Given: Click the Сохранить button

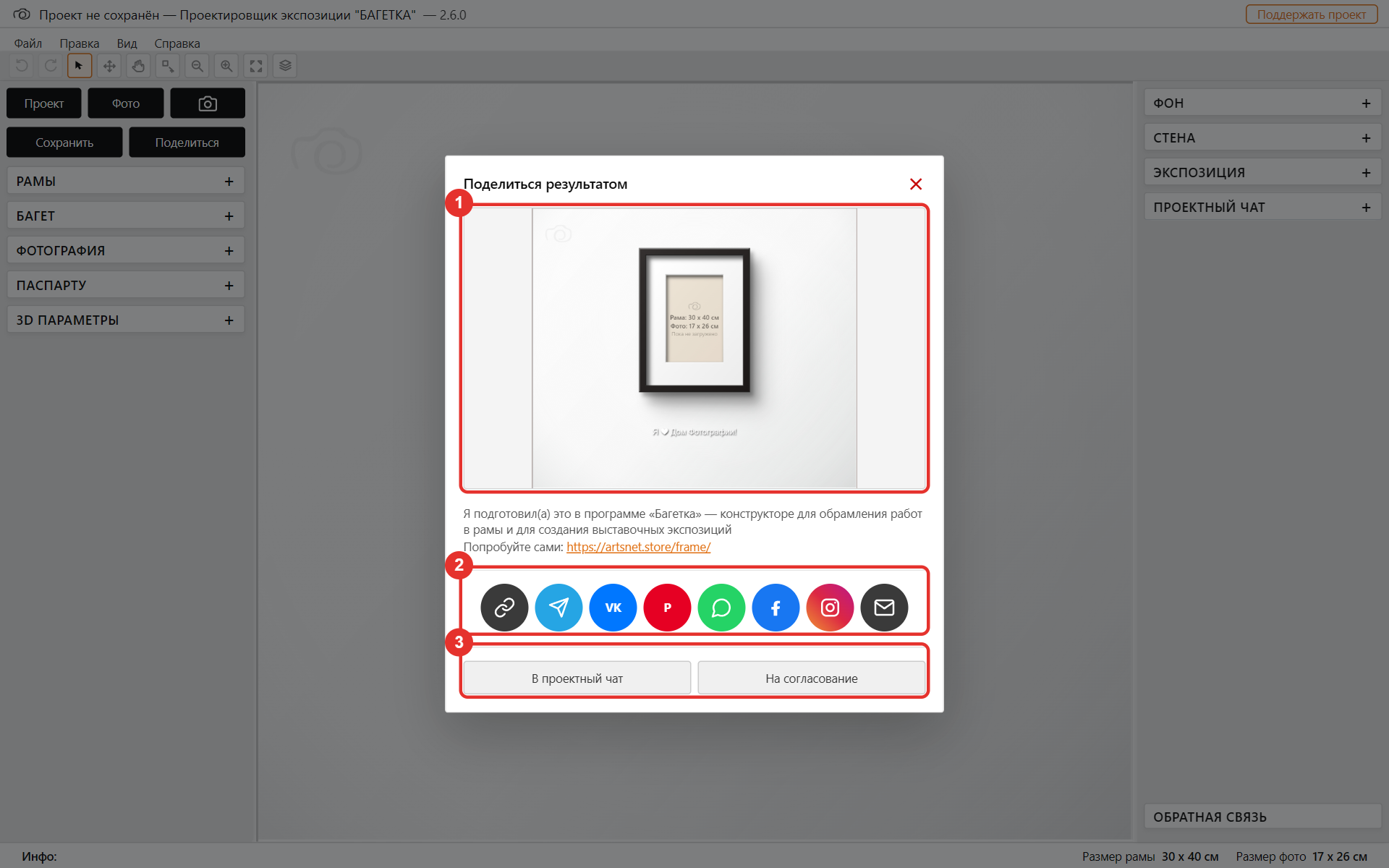Looking at the screenshot, I should [x=64, y=142].
